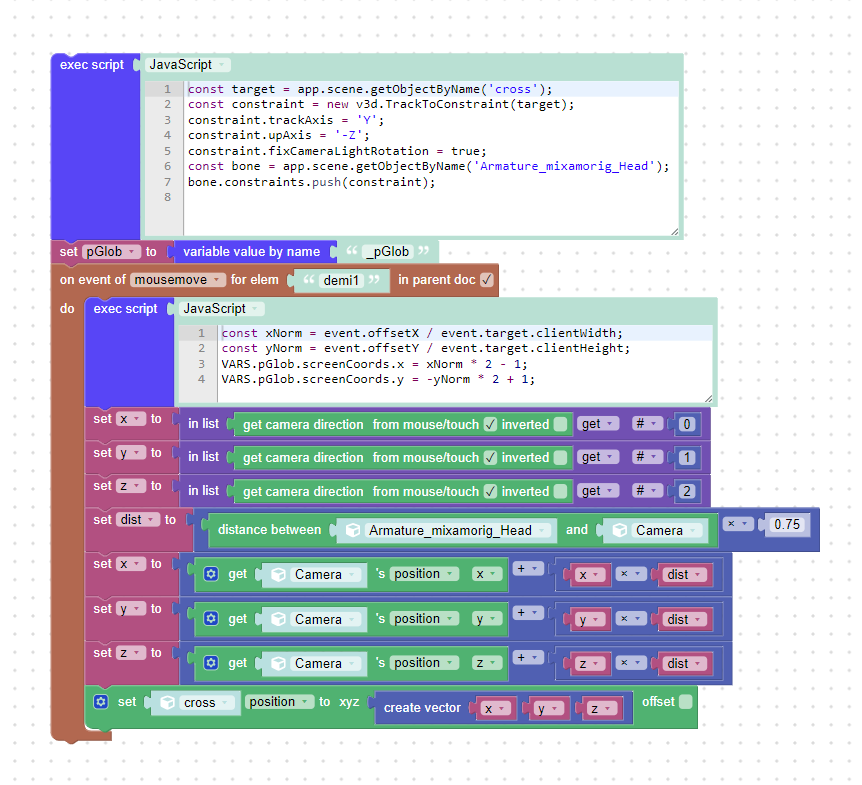This screenshot has width=862, height=785.
Task: Toggle 'inverted' checkbox in set x row
Action: pos(560,424)
